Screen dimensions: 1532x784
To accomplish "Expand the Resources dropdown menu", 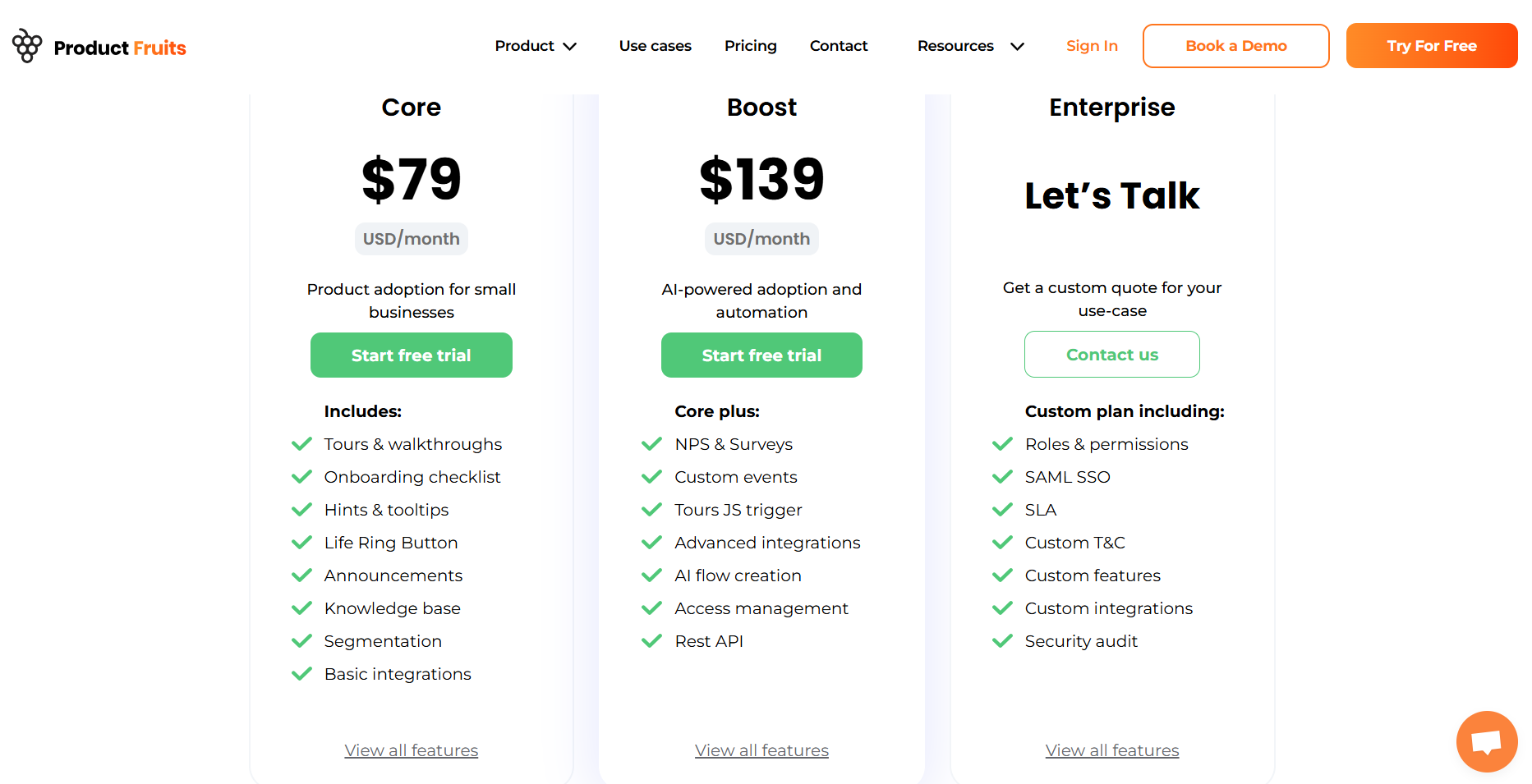I will pos(970,46).
